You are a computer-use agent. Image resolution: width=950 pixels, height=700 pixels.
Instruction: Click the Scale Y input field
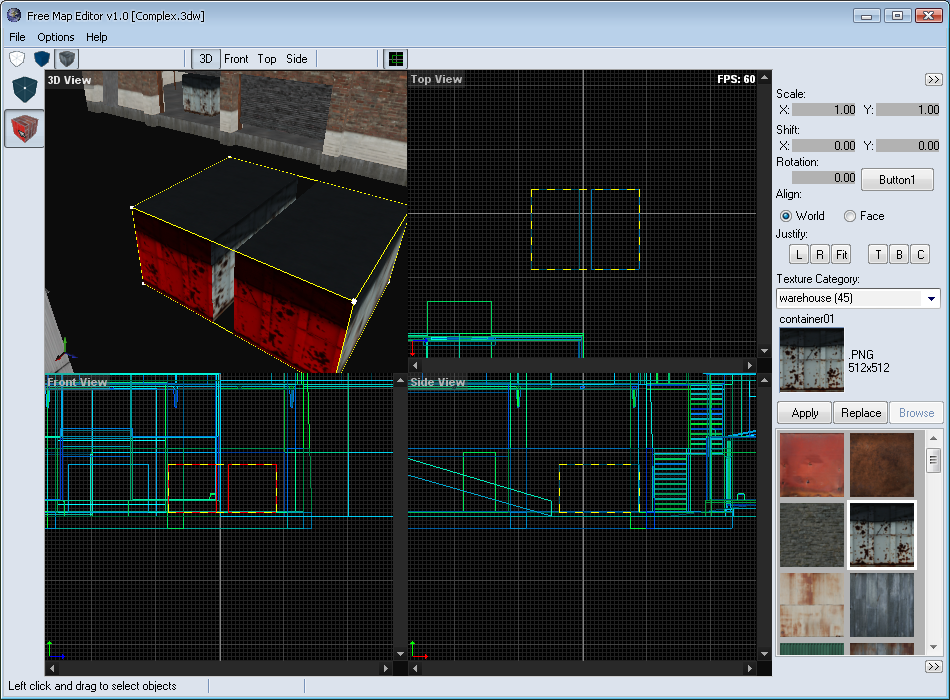pos(908,110)
